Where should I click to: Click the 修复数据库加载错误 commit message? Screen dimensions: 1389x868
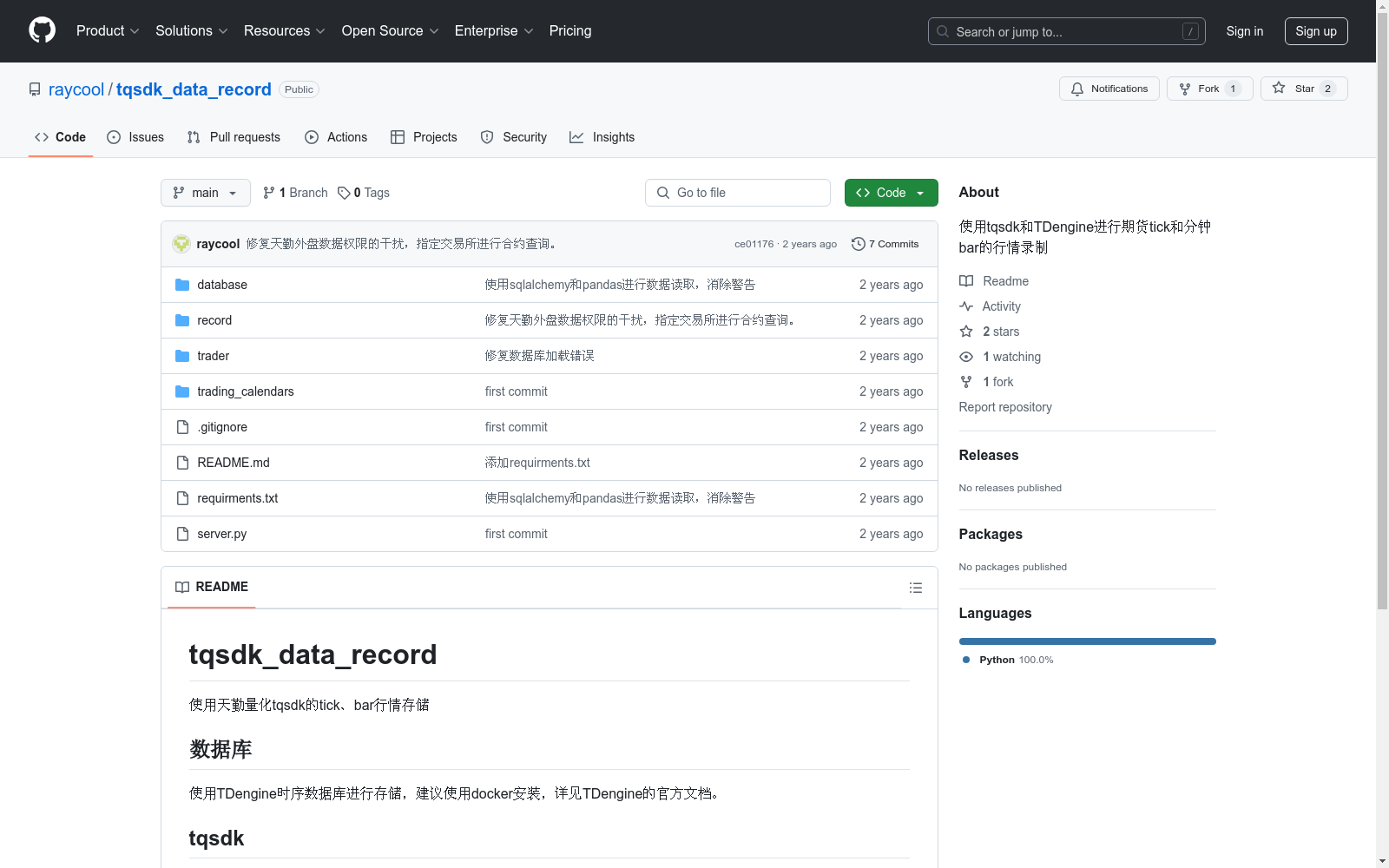539,356
